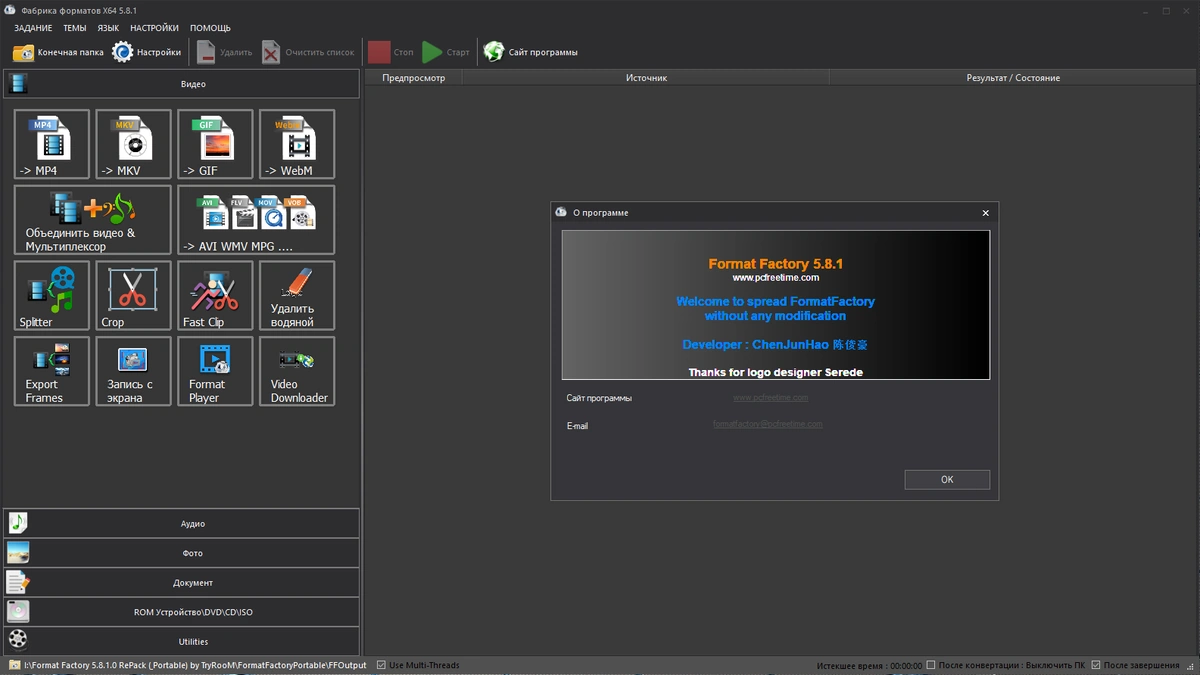Collapse the Видео category section
Image resolution: width=1200 pixels, height=675 pixels.
181,84
